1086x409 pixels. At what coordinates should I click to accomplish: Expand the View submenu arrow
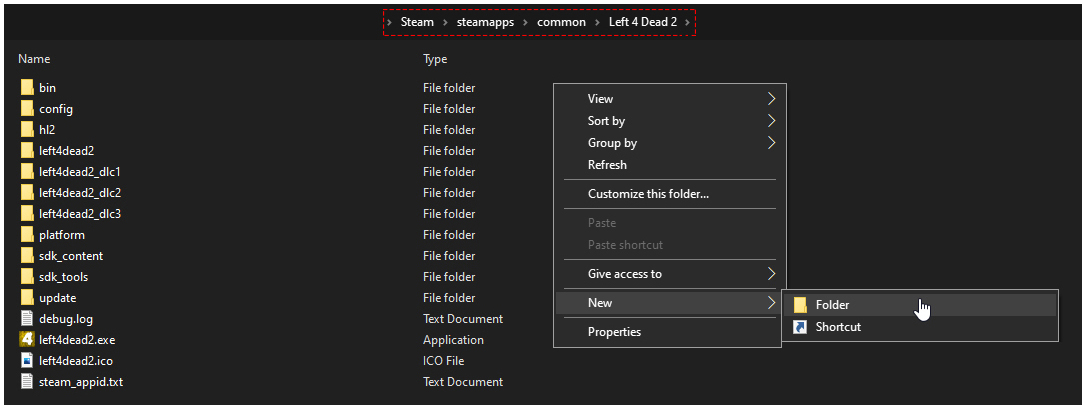(771, 99)
